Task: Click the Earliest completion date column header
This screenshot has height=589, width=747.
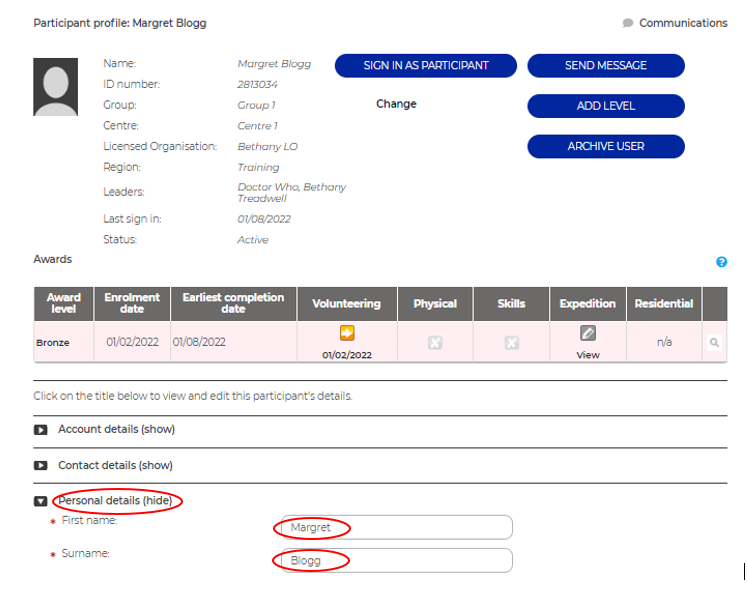Action: [x=233, y=304]
